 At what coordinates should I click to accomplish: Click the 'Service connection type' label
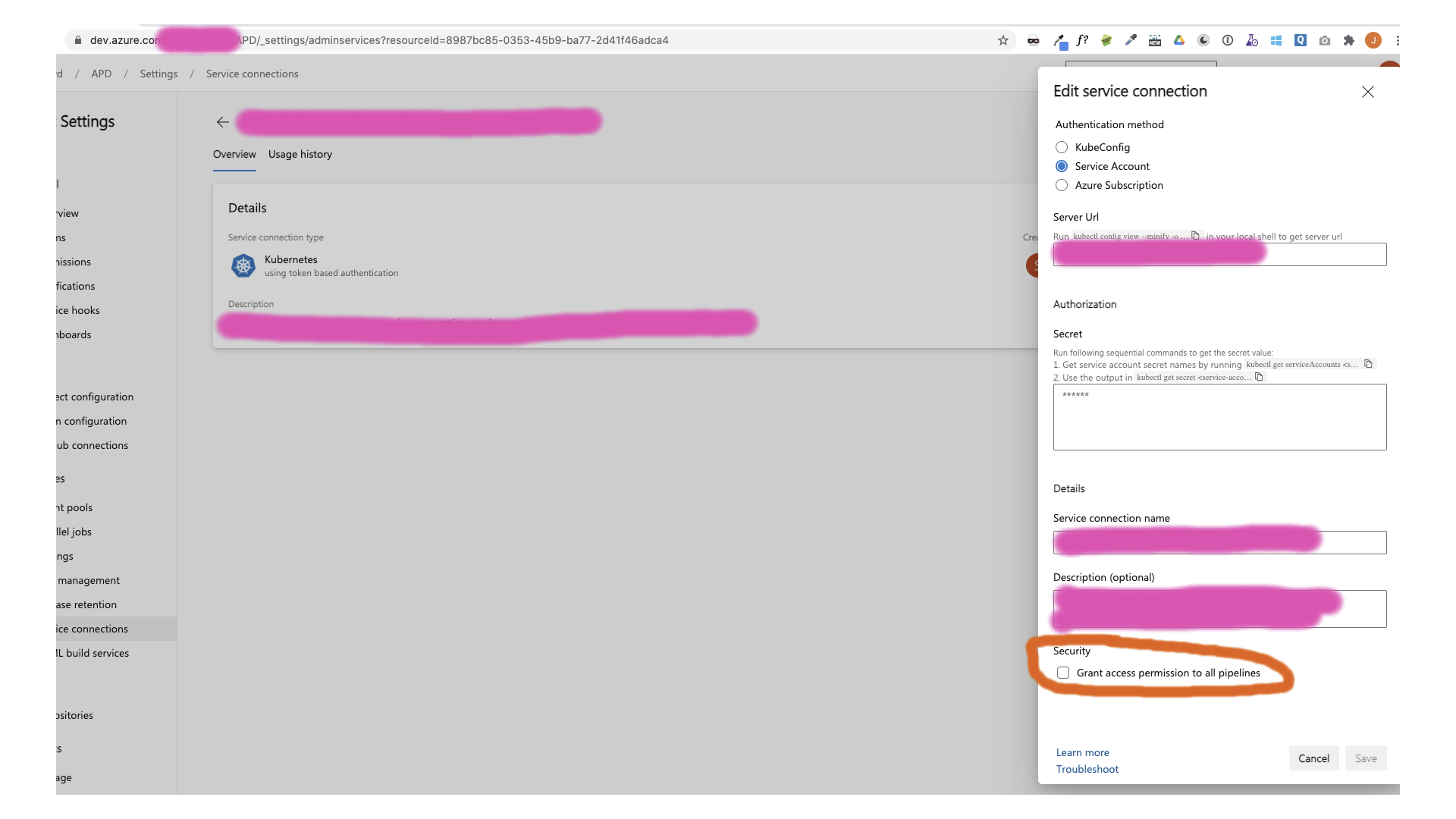coord(276,237)
